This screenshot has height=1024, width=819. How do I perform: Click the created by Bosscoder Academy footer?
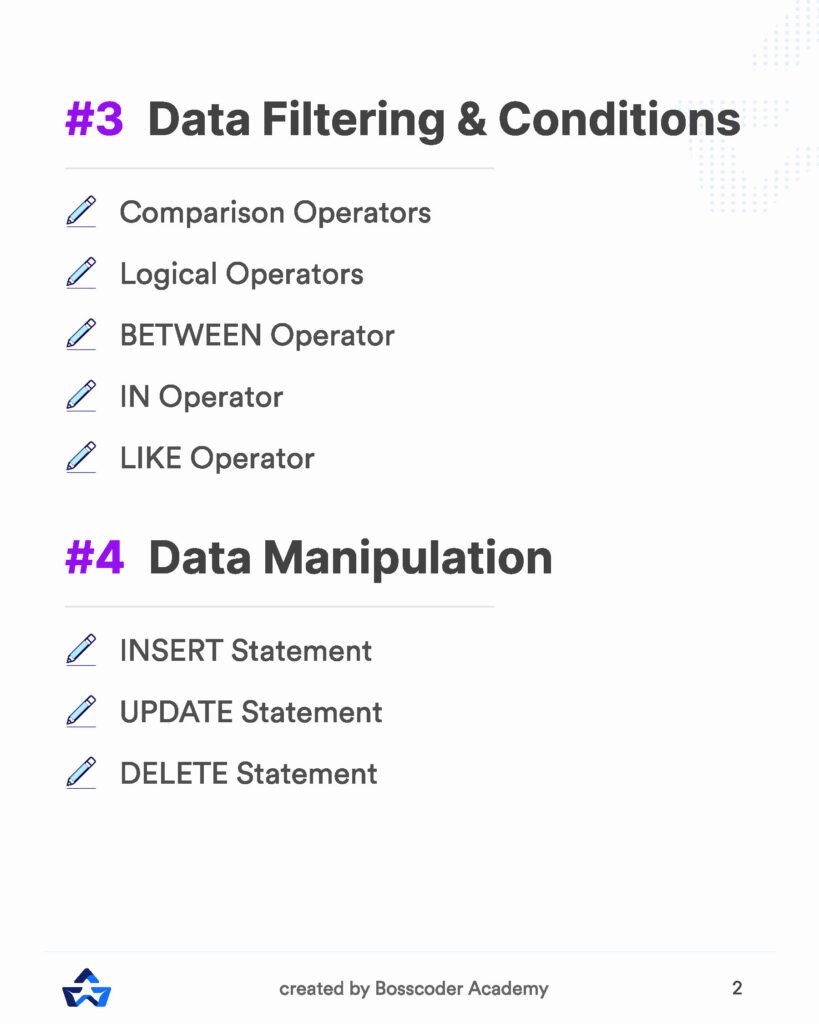(413, 989)
